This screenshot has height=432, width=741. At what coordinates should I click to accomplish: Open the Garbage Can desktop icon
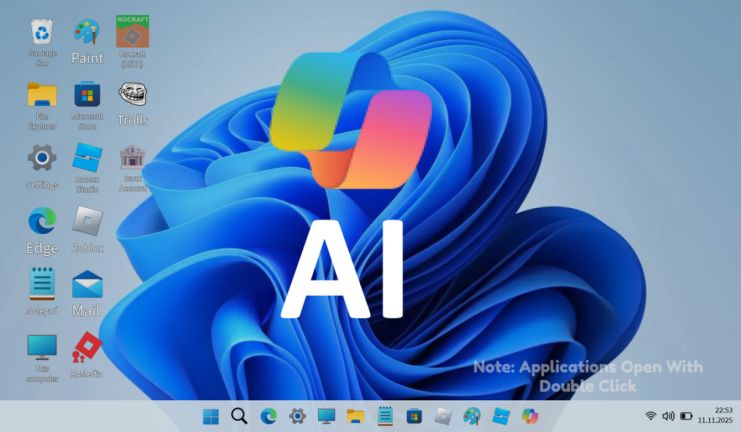(42, 33)
